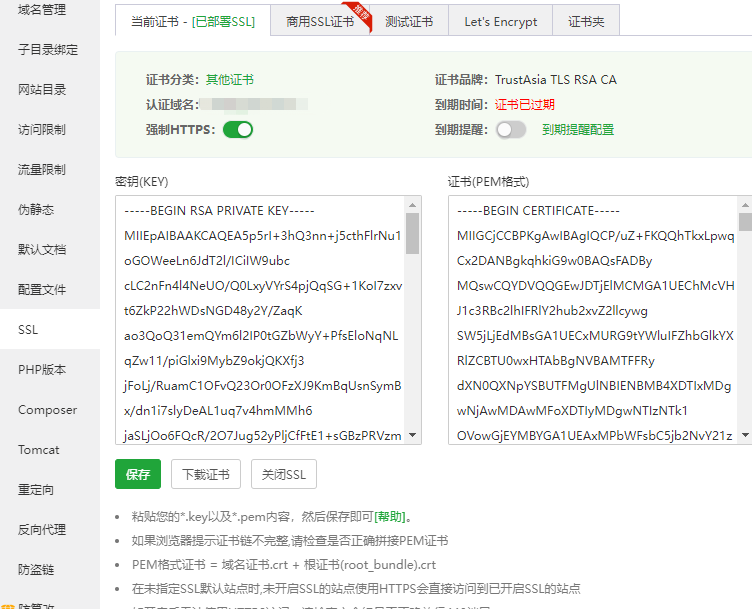Click the 其他证书 category link
Viewport: 752px width, 609px height.
(230, 80)
